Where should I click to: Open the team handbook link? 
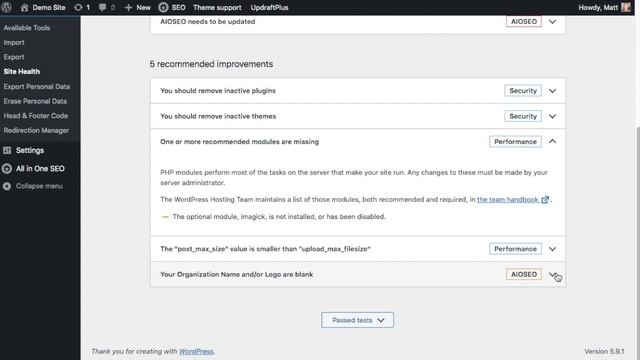(x=507, y=200)
